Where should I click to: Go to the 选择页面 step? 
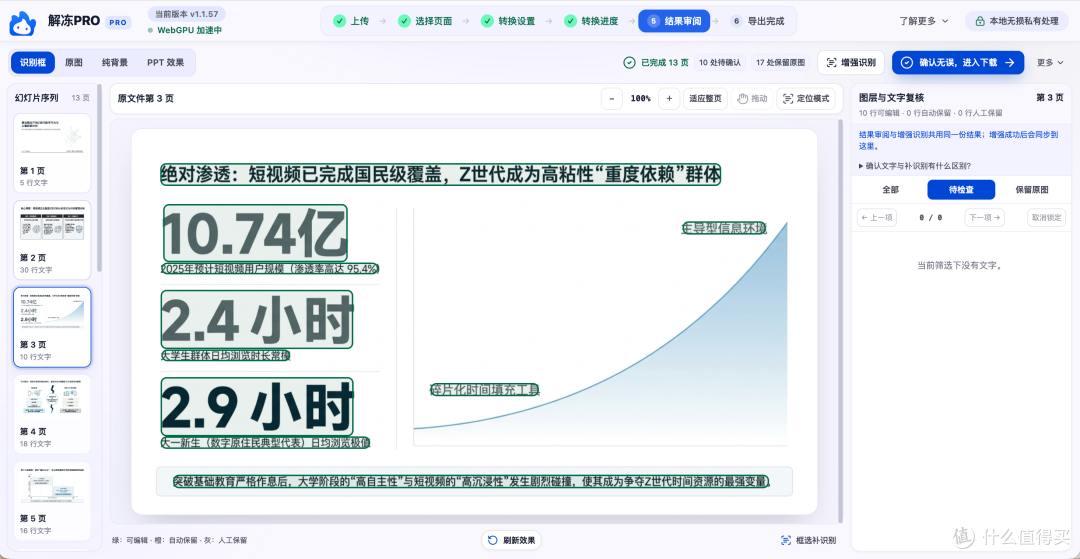coord(425,21)
